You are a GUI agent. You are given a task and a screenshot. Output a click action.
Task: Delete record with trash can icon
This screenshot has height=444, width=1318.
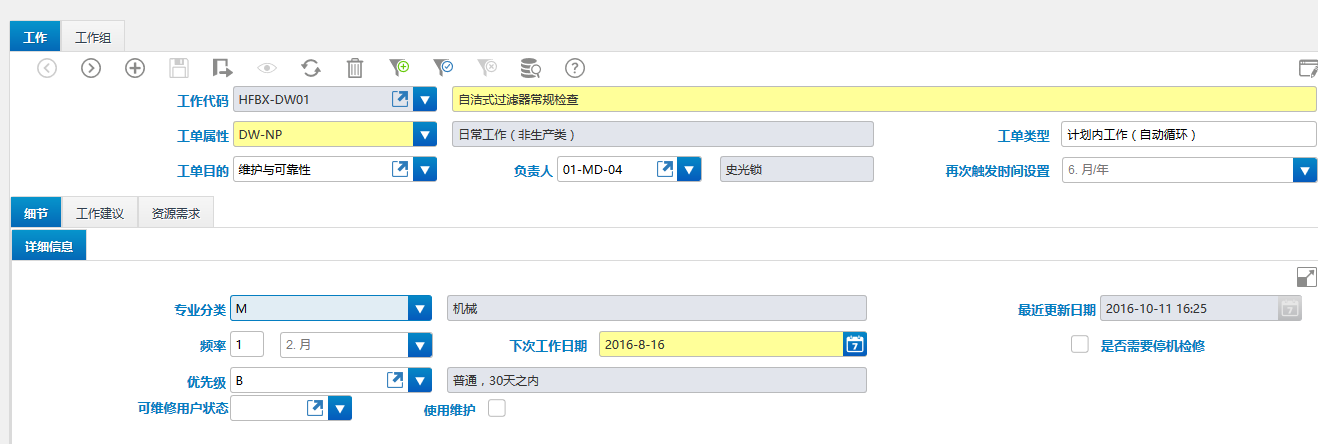click(355, 68)
